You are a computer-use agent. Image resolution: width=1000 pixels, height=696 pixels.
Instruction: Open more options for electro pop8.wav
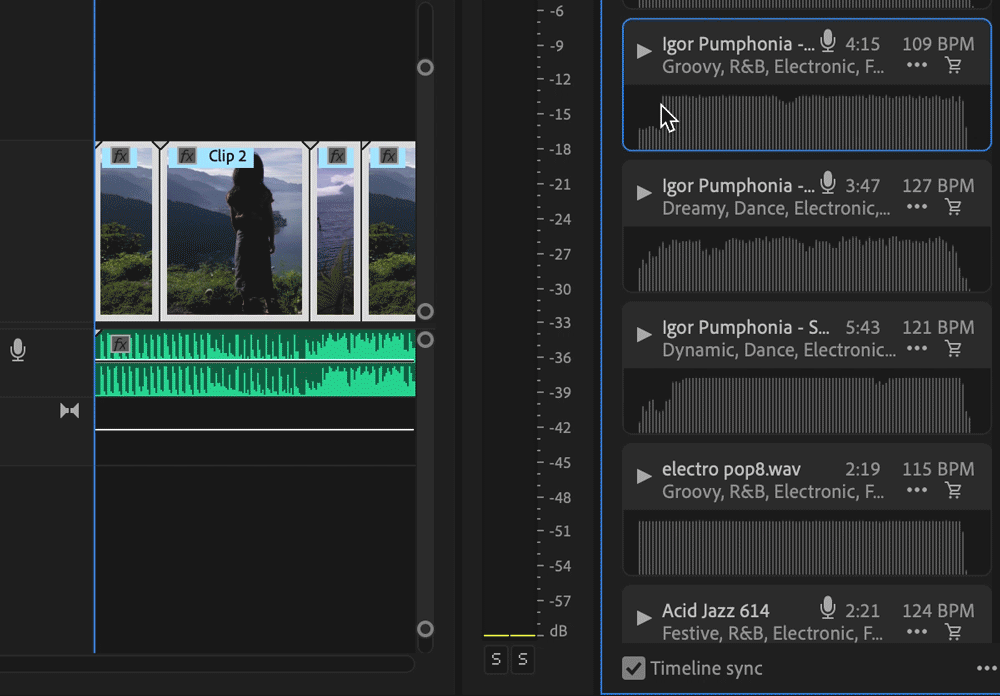click(916, 491)
